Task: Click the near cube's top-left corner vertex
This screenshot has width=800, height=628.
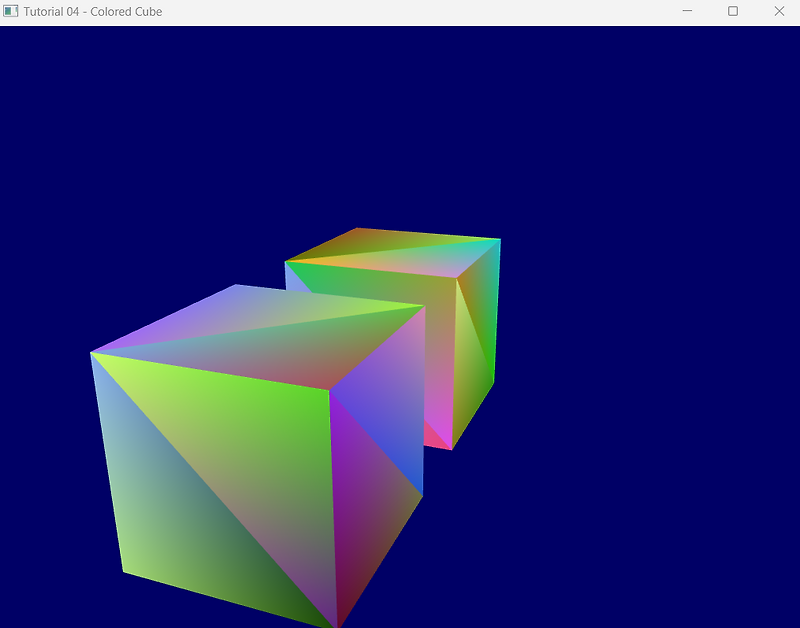Action: (x=91, y=353)
